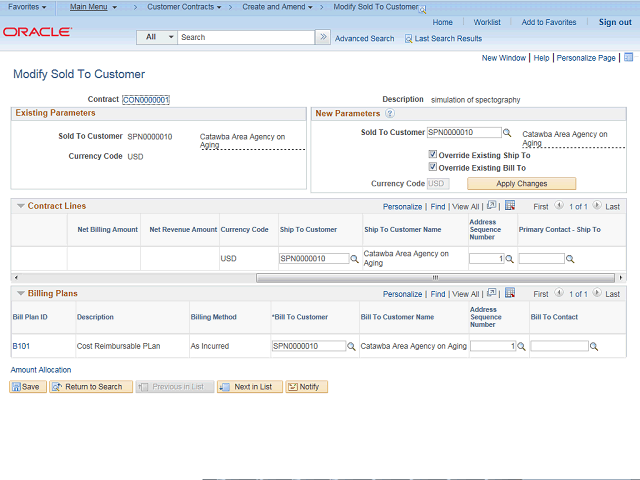Collapse the Billing Plans section
Image resolution: width=640 pixels, height=480 pixels.
click(21, 293)
